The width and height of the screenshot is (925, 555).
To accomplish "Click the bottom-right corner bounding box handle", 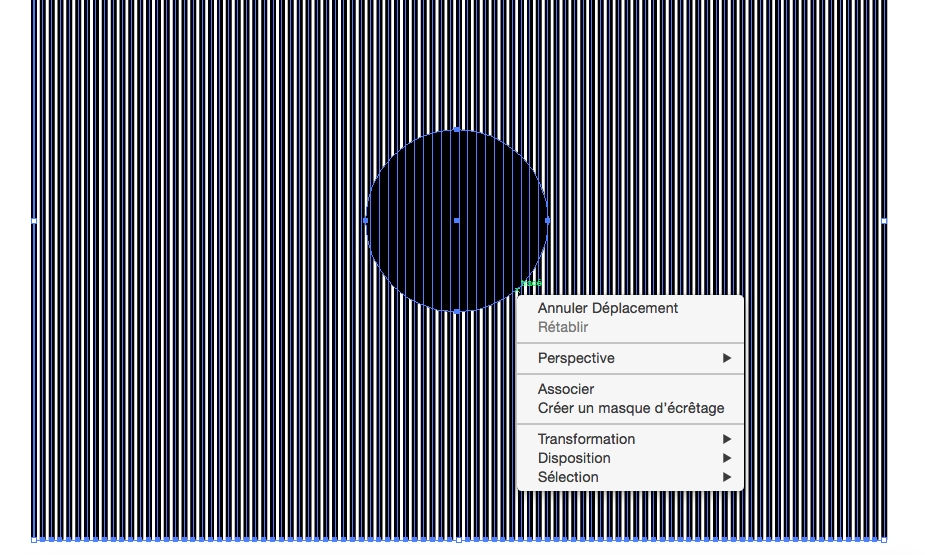I will coord(884,540).
